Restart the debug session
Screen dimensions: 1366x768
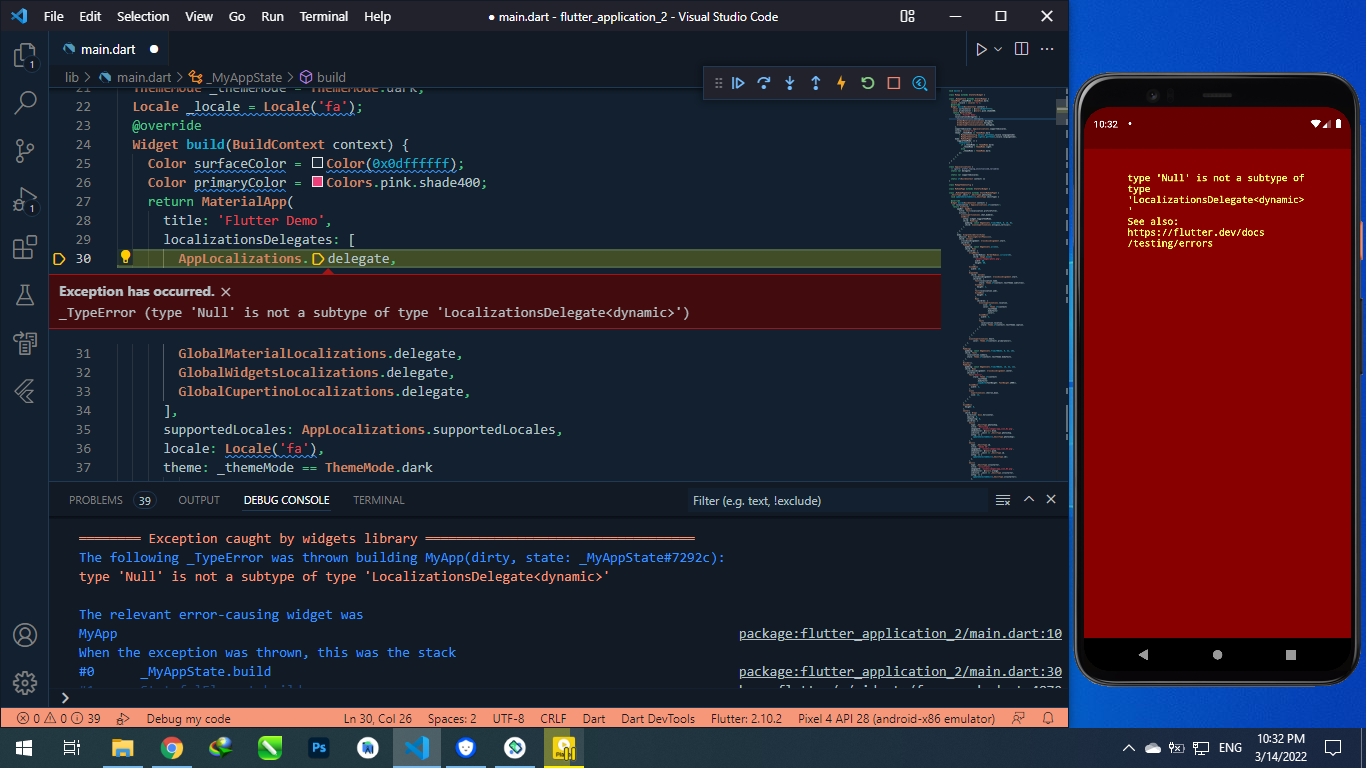(867, 84)
